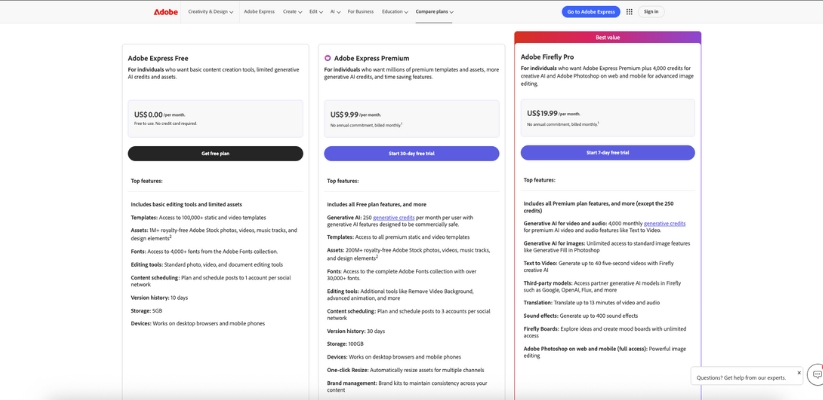Screen dimensions: 823x400
Task: Click 'Text to Video' feature line
Action: 599,267
